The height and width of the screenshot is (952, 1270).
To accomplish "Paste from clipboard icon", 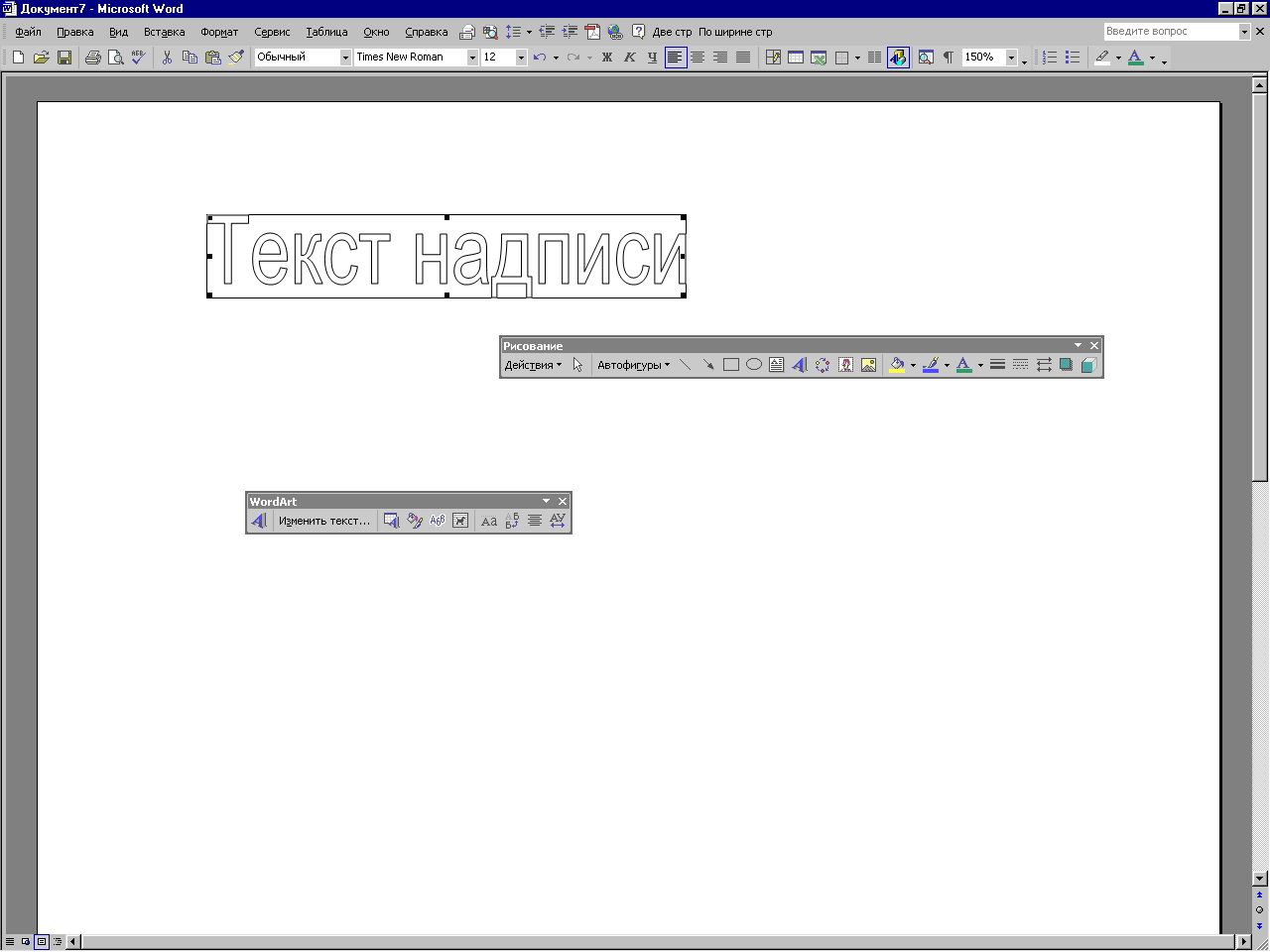I will tap(212, 58).
